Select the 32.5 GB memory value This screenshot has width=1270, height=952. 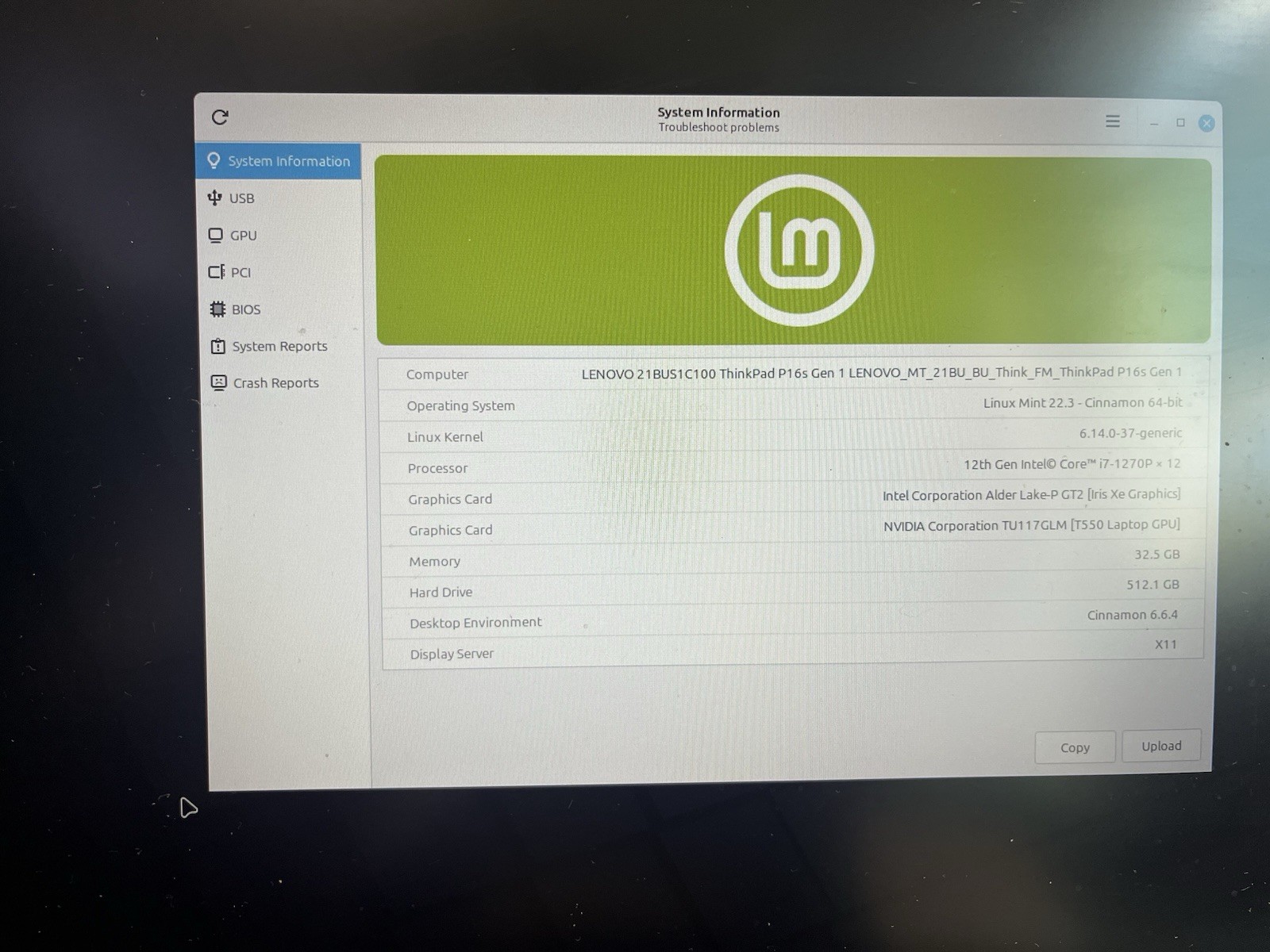(x=1156, y=555)
